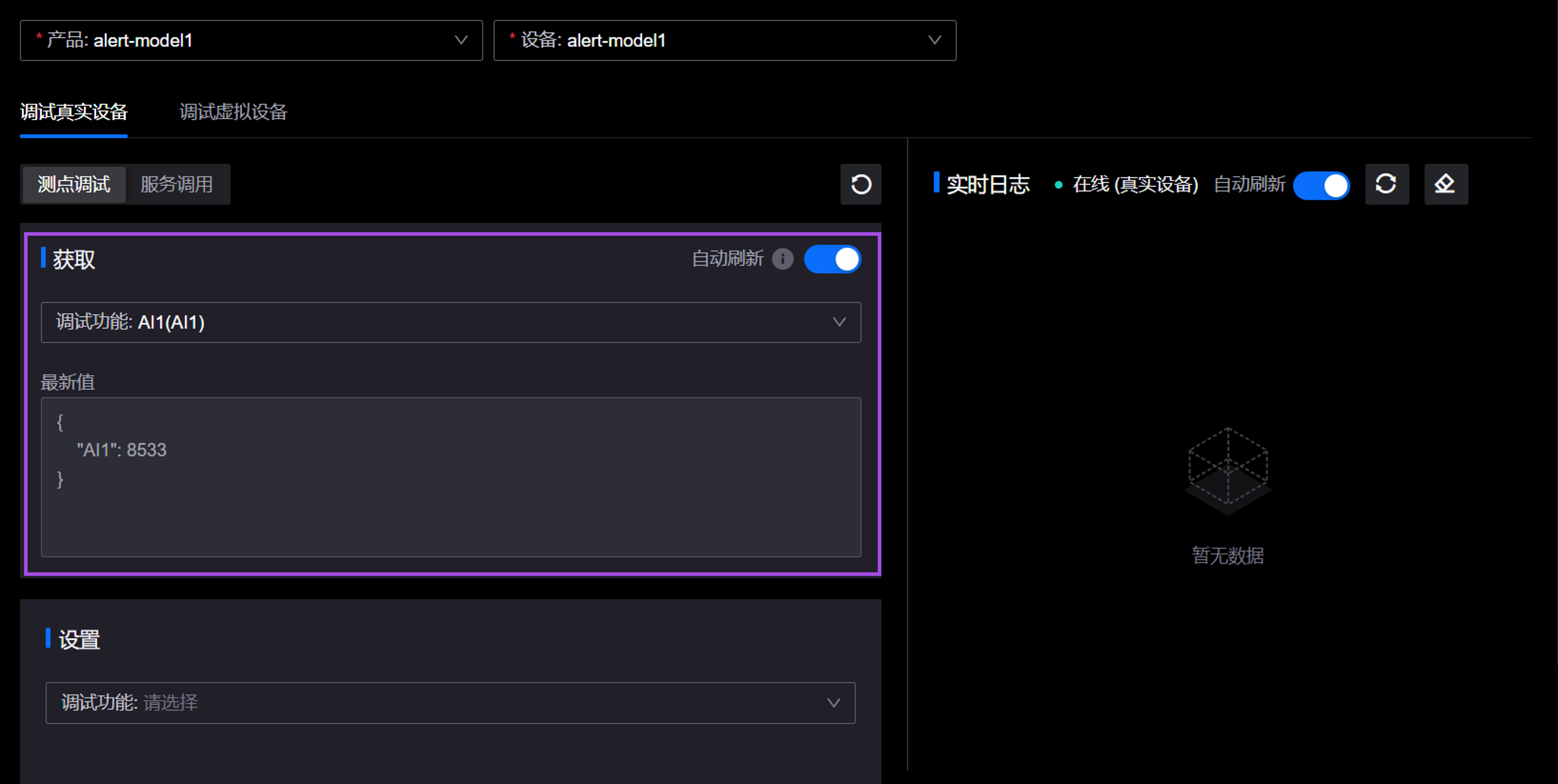Click the AI1: 8533 value text
This screenshot has width=1558, height=784.
coord(121,450)
